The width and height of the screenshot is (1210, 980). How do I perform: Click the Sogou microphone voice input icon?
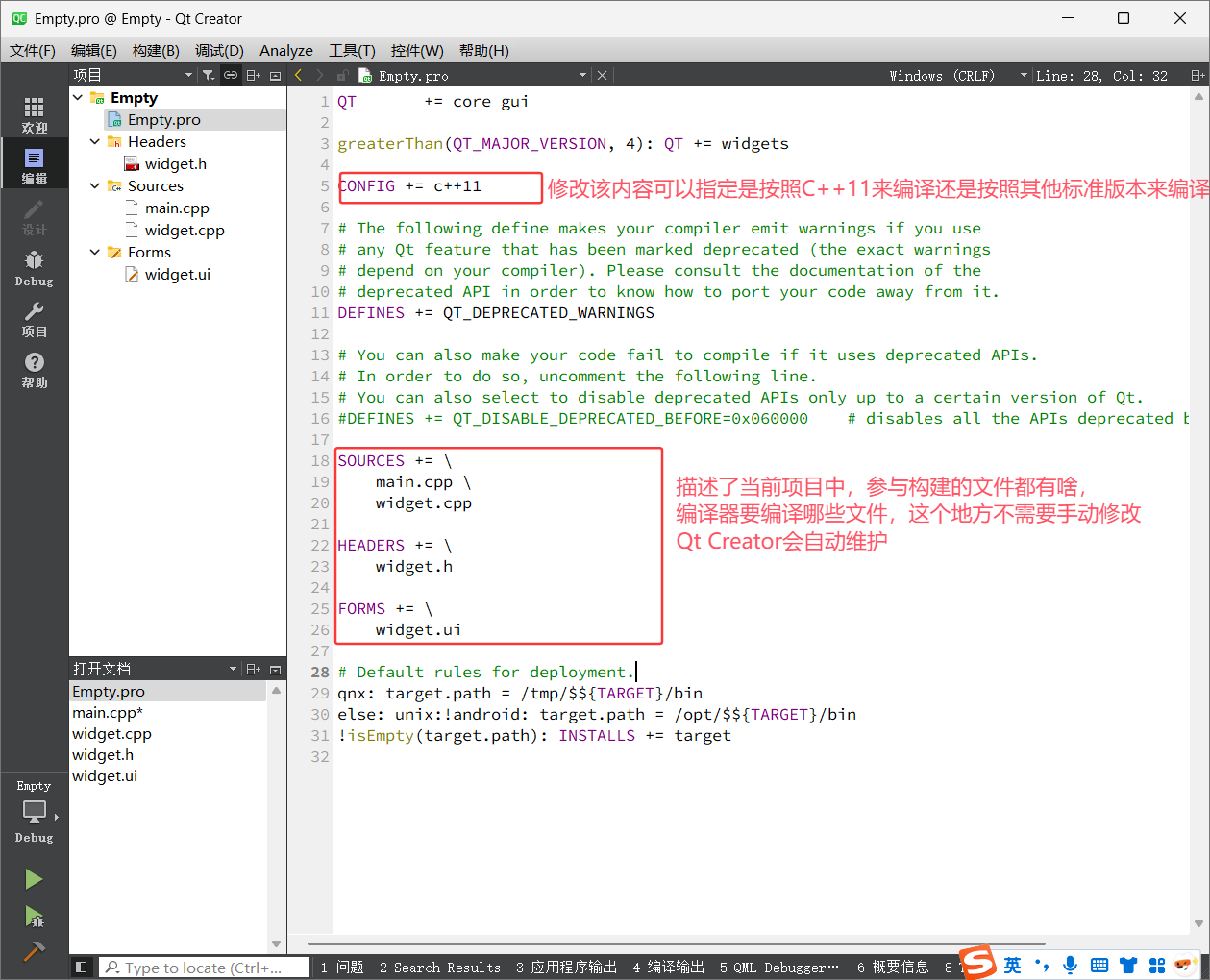[x=1071, y=965]
